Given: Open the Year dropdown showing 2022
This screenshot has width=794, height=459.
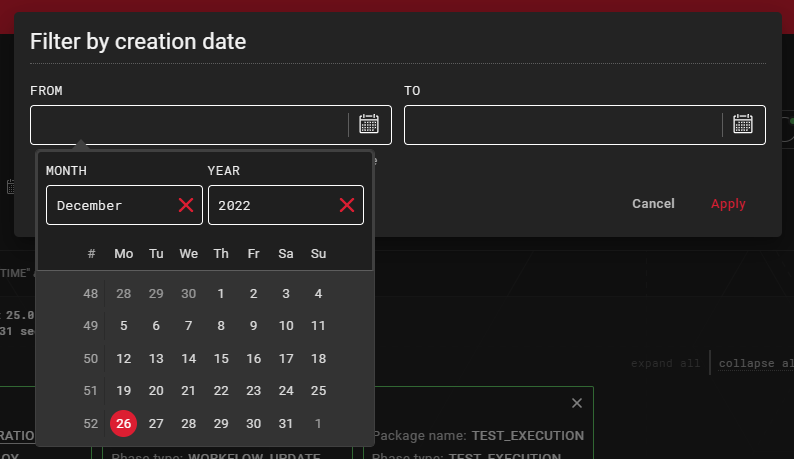Looking at the screenshot, I should [x=270, y=205].
